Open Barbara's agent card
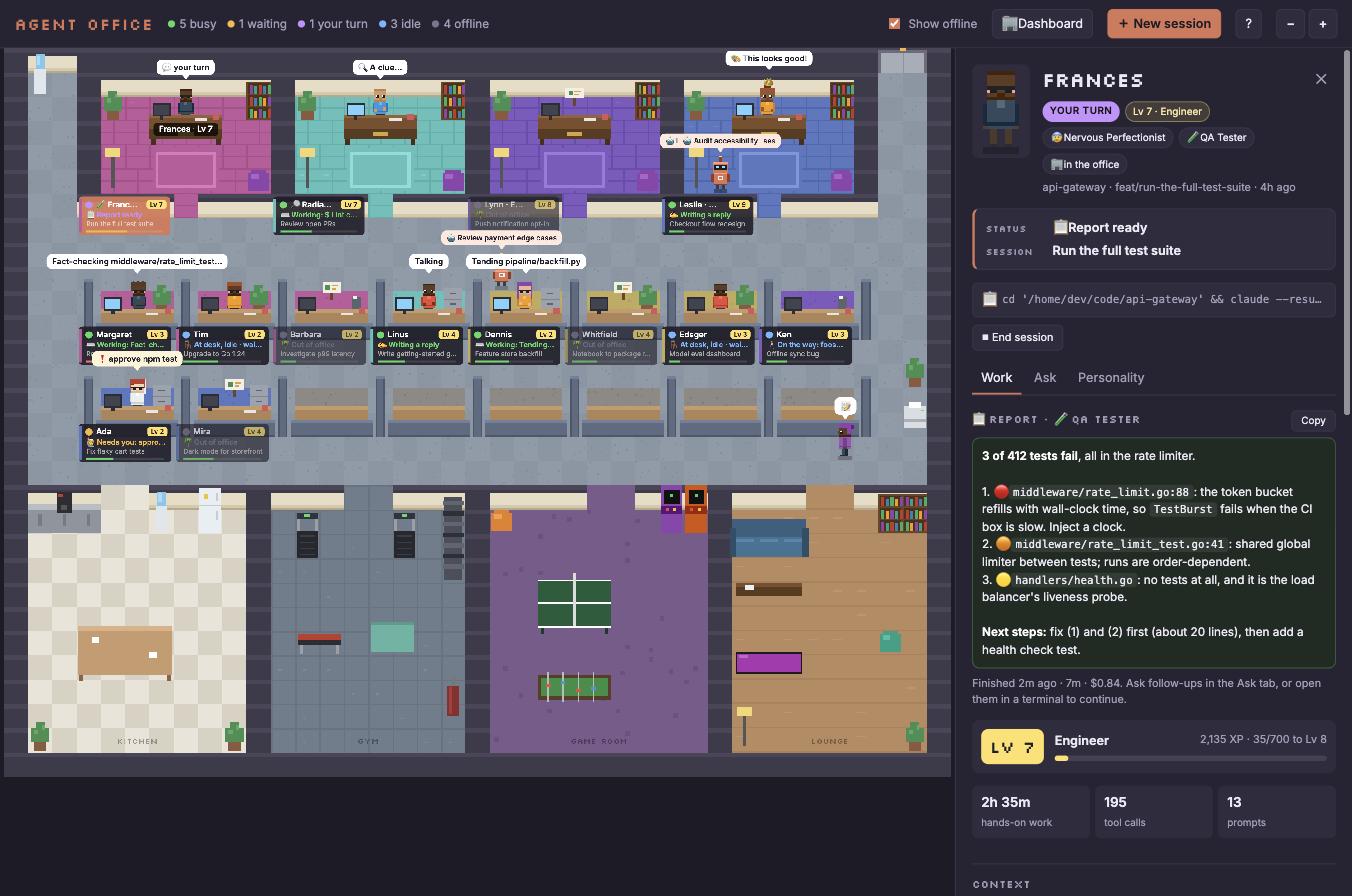 point(319,344)
